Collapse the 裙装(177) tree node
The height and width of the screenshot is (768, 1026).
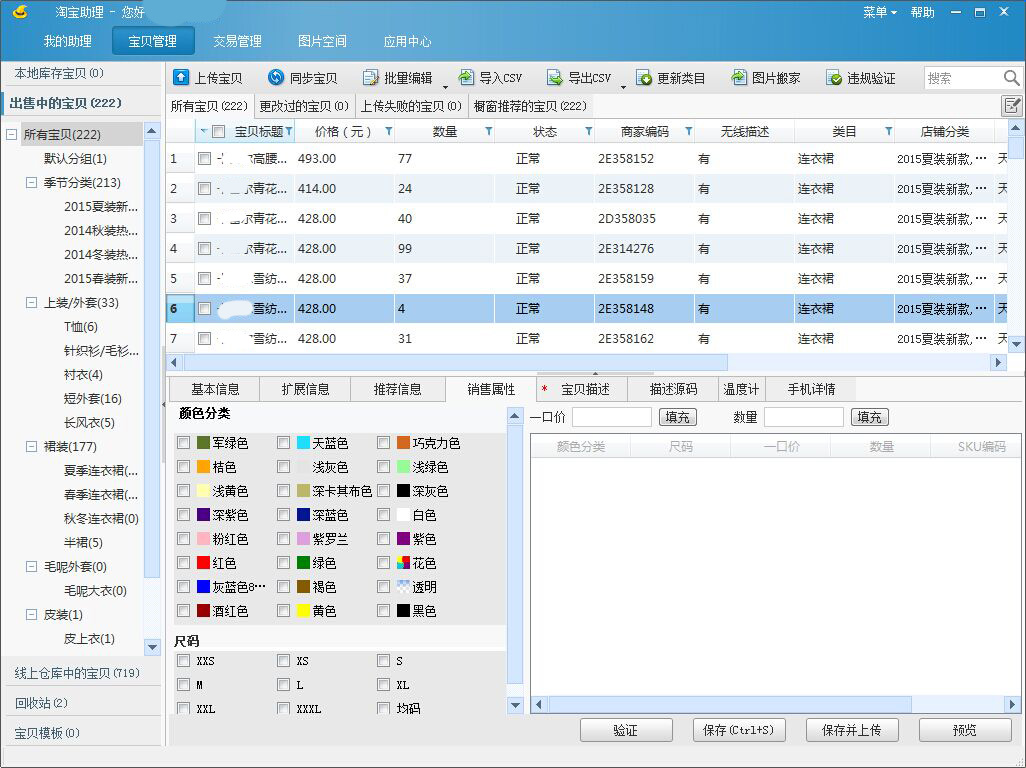click(x=31, y=446)
